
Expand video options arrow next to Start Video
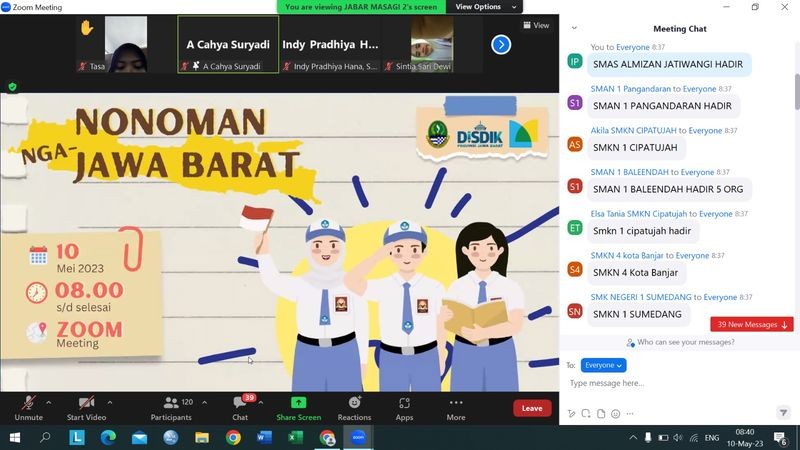(109, 402)
